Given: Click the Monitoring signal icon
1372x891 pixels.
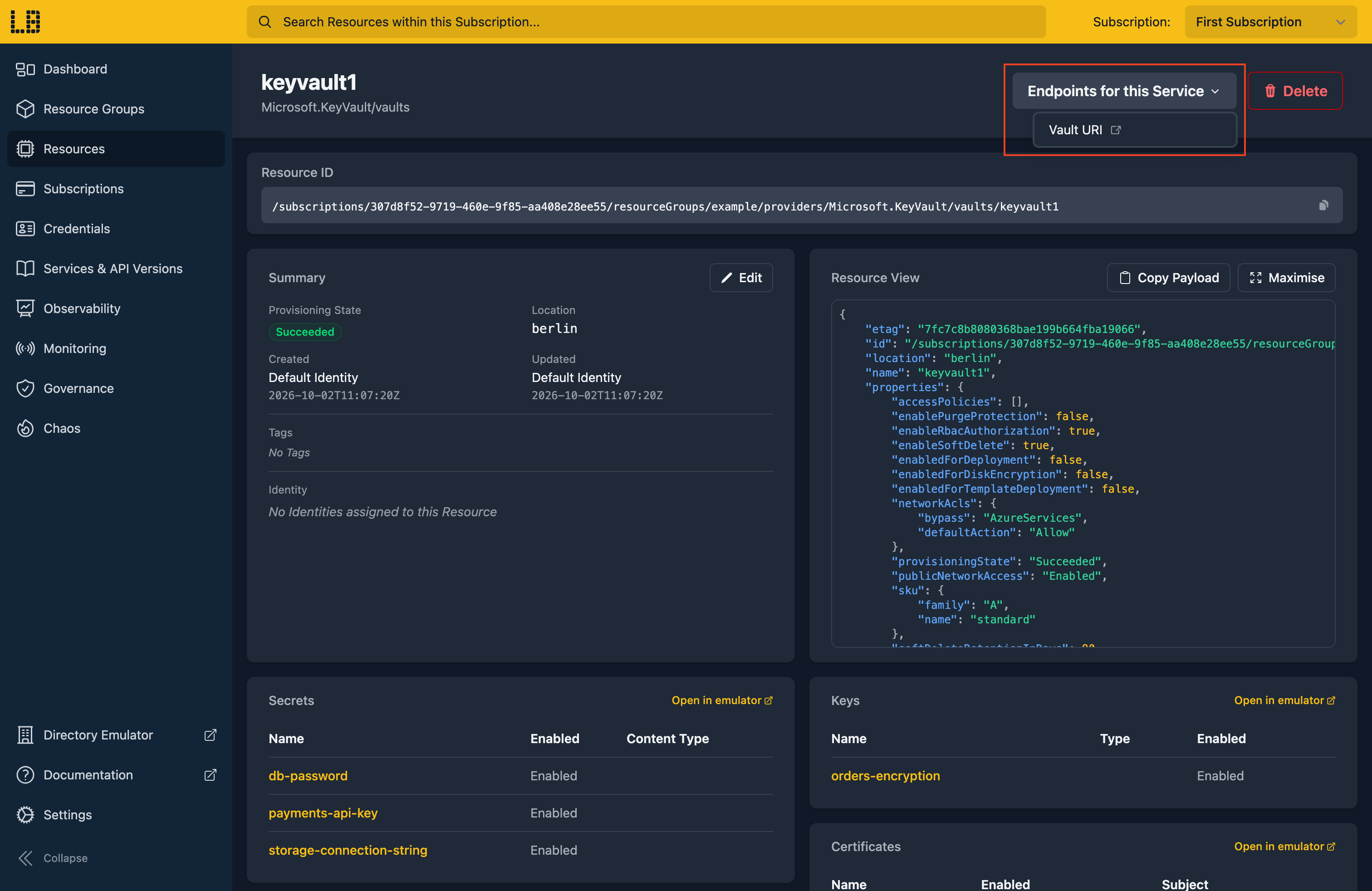Looking at the screenshot, I should click(x=25, y=348).
